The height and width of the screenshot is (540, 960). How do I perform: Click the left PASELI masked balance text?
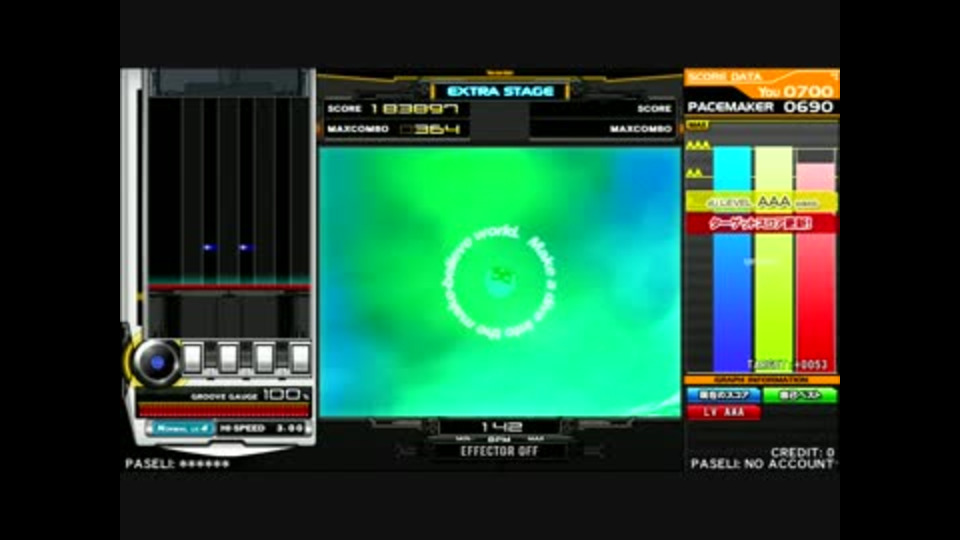click(x=178, y=464)
